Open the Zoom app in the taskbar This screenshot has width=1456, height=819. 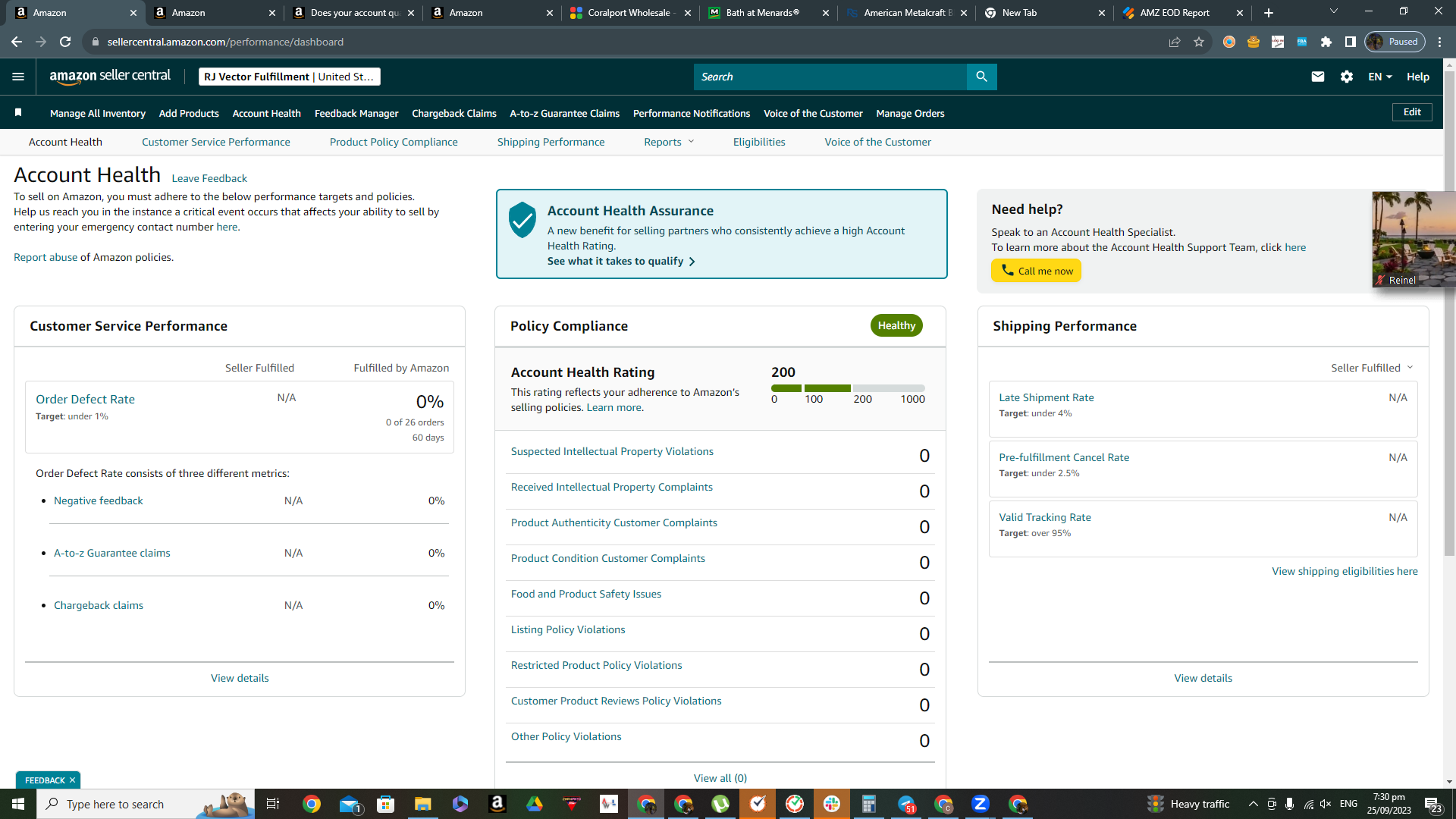(981, 804)
